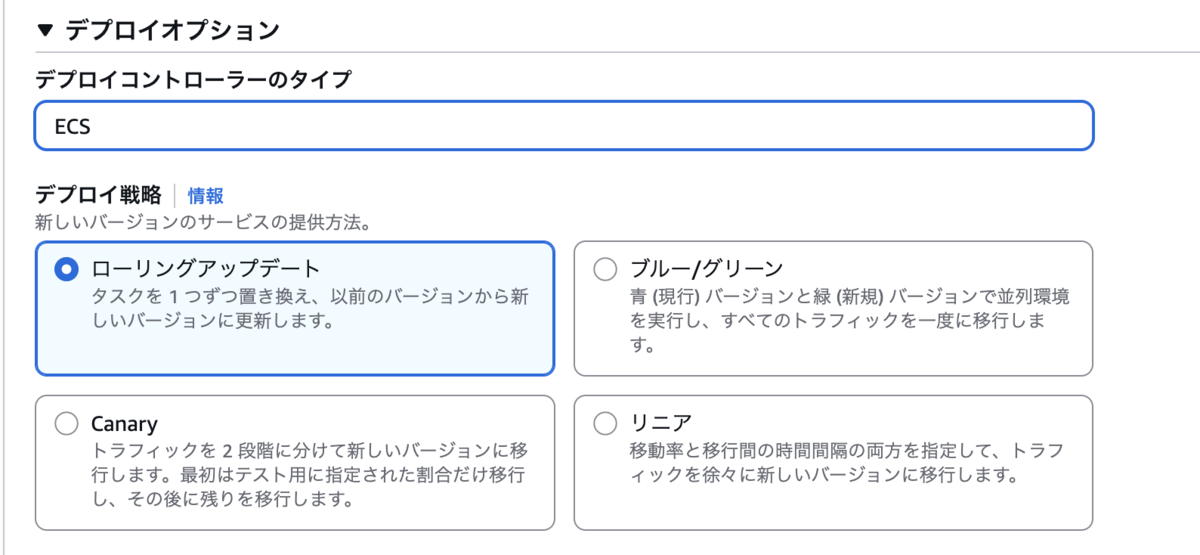Select the ブルー/グリーン radio button
Screen dimensions: 1200x555
[605, 269]
